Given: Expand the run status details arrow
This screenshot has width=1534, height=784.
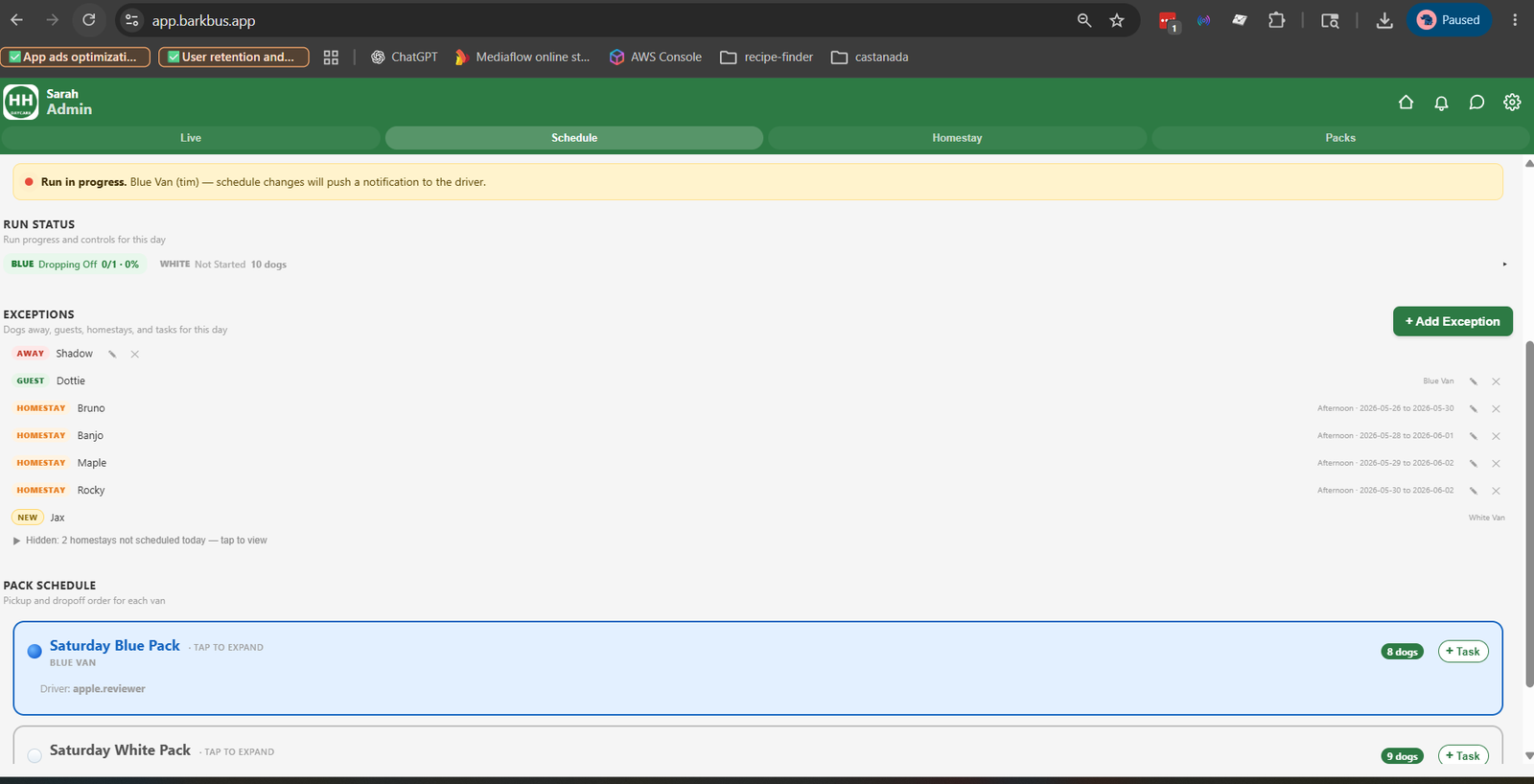Looking at the screenshot, I should click(1504, 265).
